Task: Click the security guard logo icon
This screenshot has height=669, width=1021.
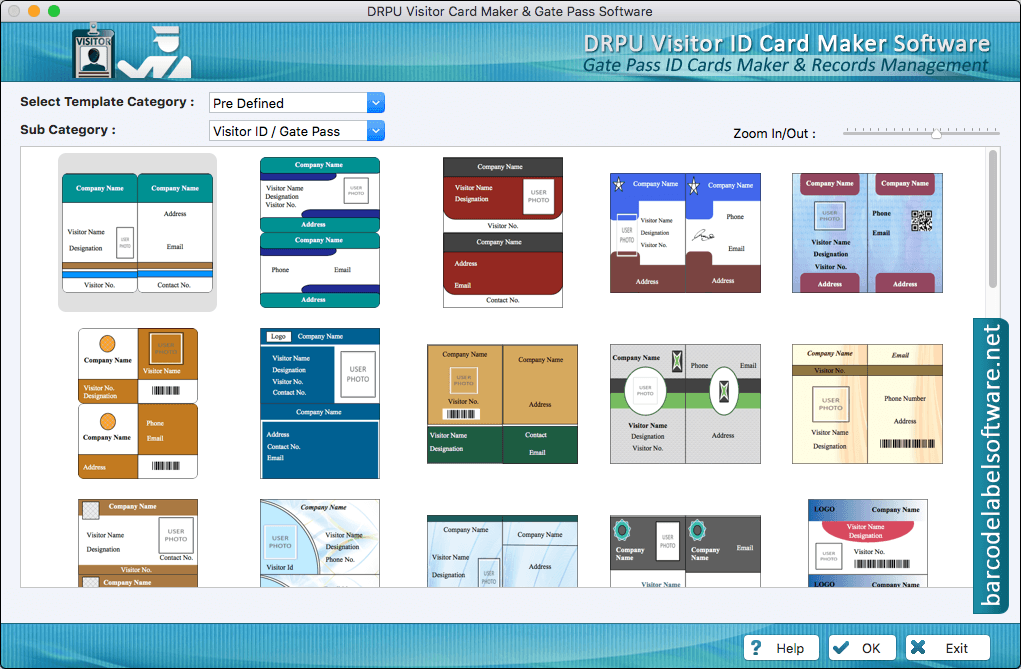Action: click(155, 52)
